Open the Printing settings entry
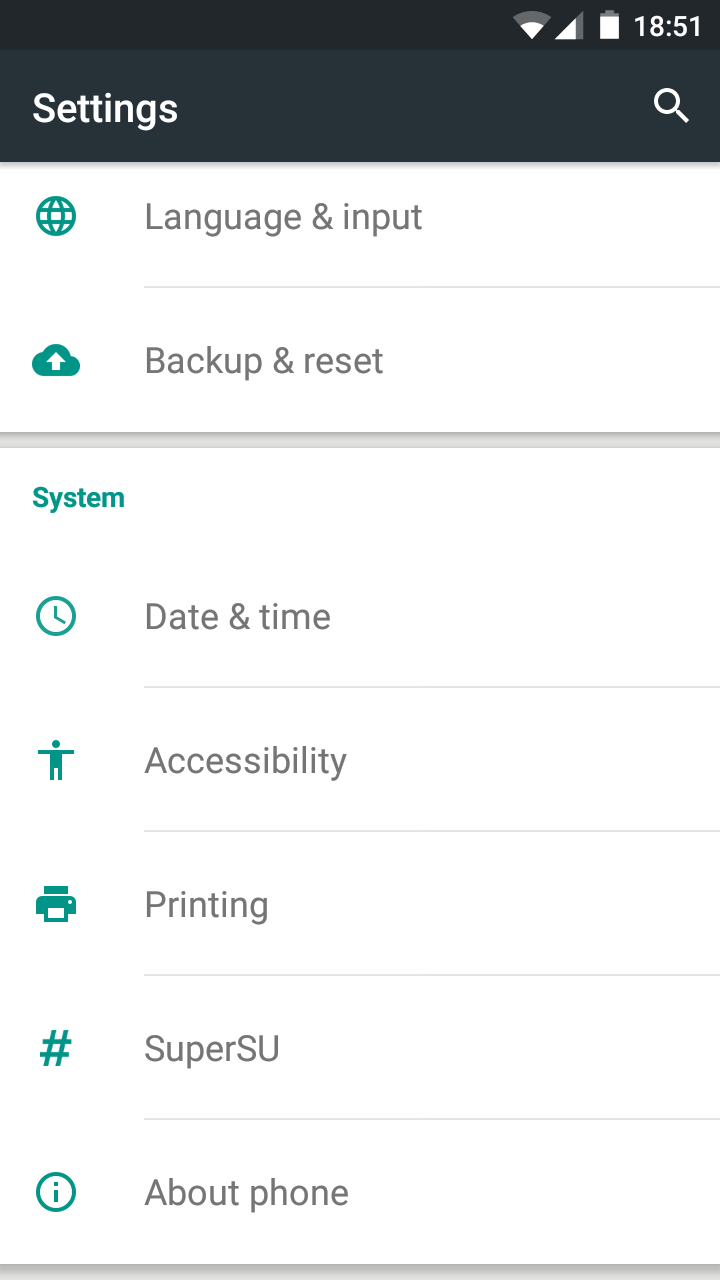Image resolution: width=720 pixels, height=1280 pixels. (x=207, y=905)
